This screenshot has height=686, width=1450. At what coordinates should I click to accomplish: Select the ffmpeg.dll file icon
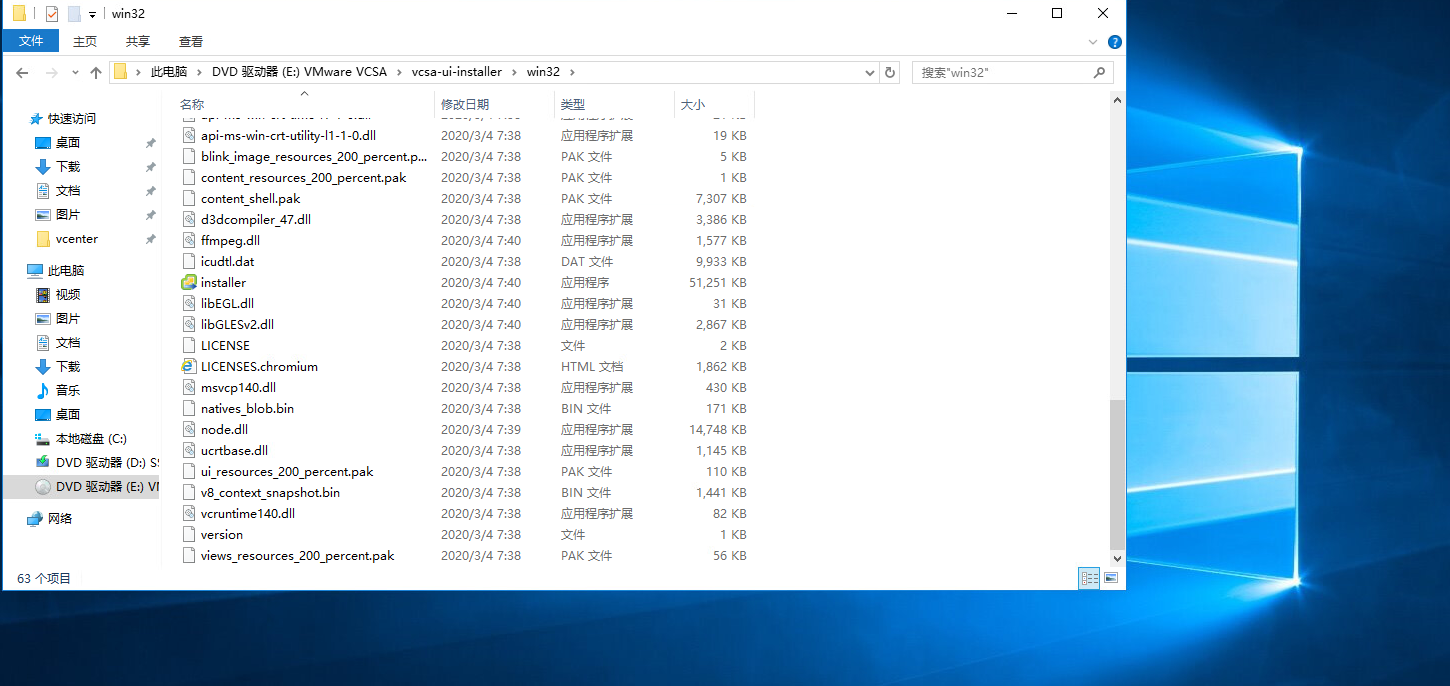[x=189, y=240]
